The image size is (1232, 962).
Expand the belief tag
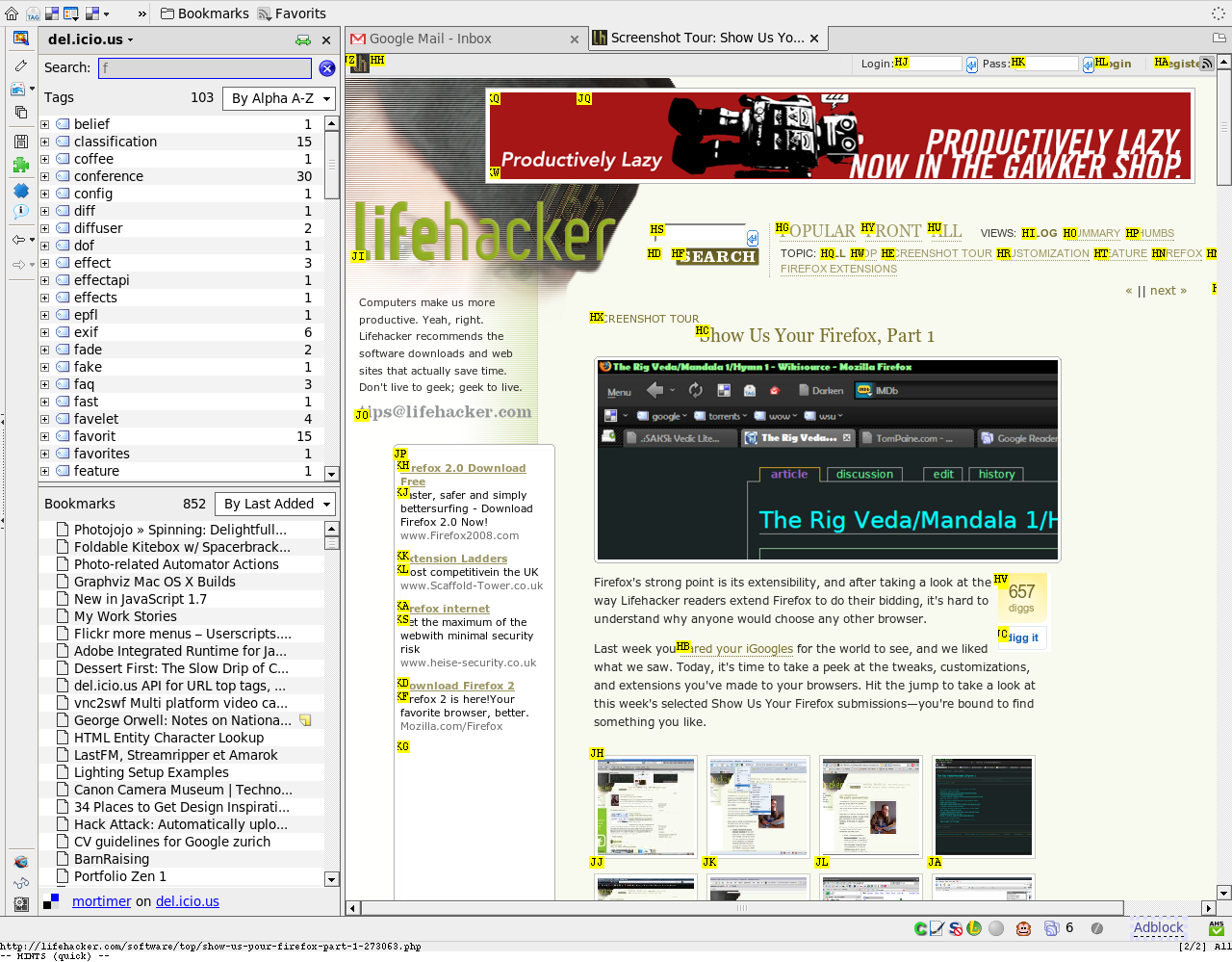44,124
